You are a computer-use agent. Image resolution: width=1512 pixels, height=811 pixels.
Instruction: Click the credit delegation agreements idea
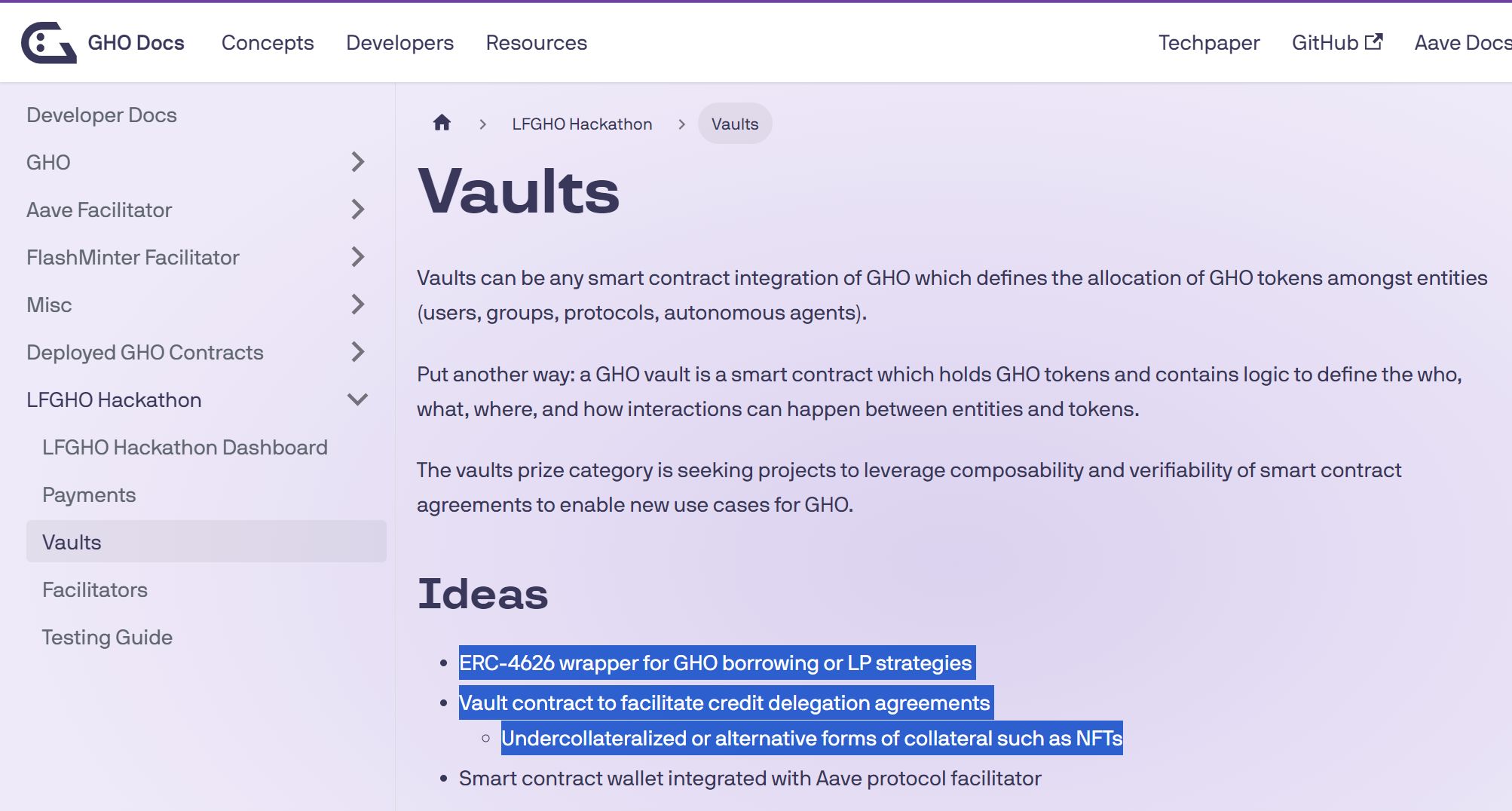point(725,702)
